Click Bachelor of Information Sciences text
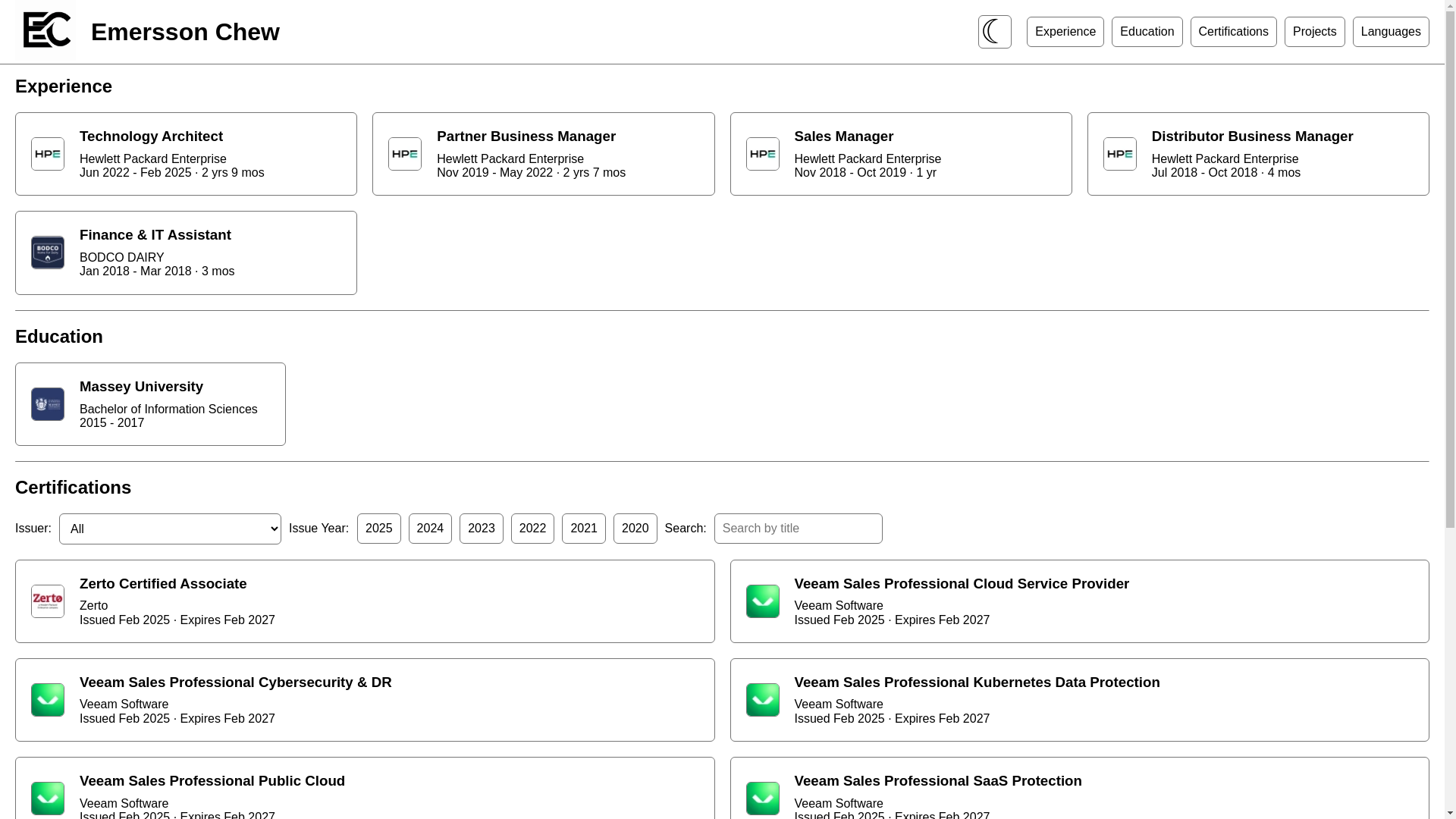Image resolution: width=1456 pixels, height=819 pixels. (168, 409)
